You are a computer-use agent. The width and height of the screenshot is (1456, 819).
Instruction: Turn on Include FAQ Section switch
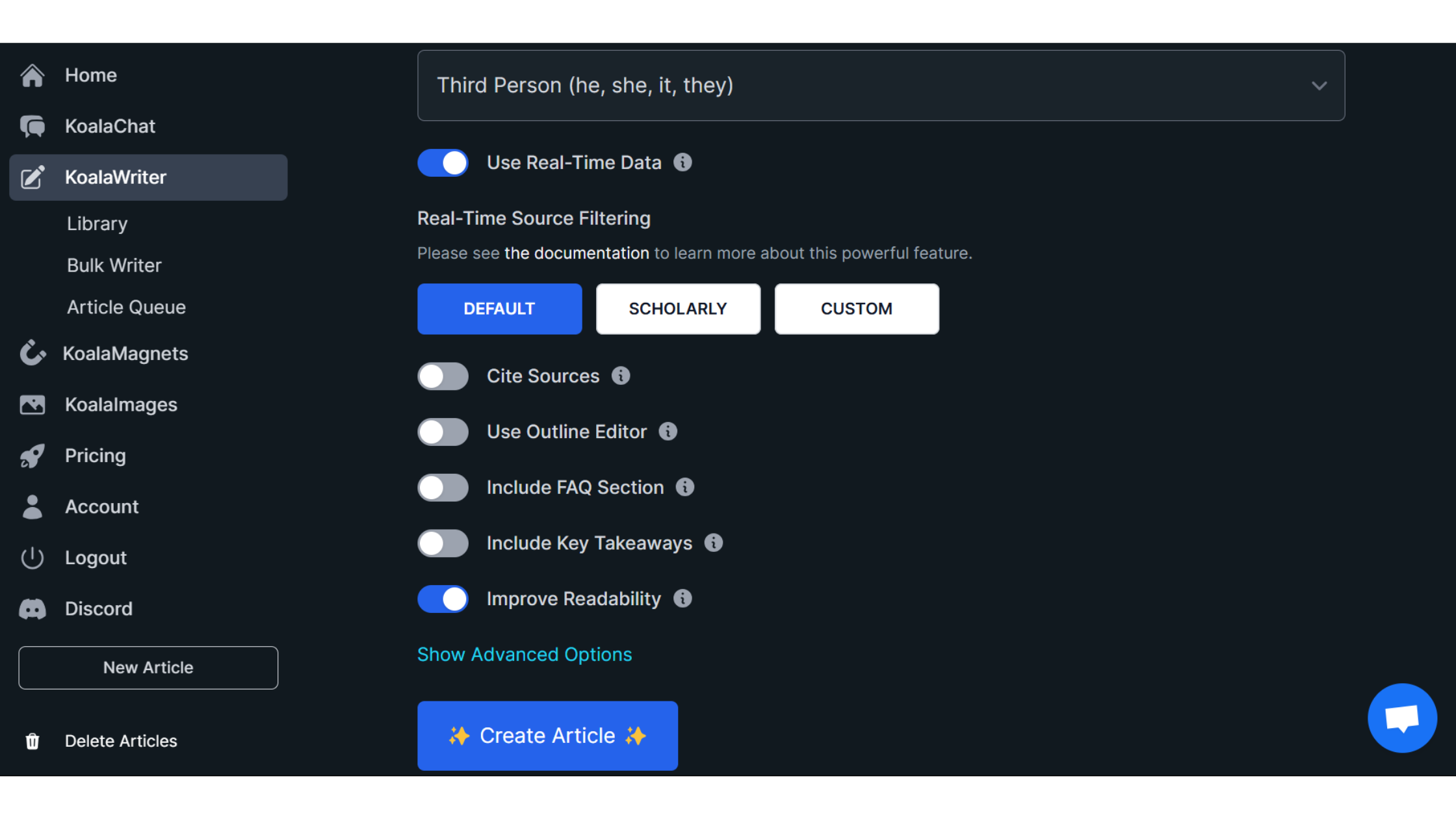point(443,487)
